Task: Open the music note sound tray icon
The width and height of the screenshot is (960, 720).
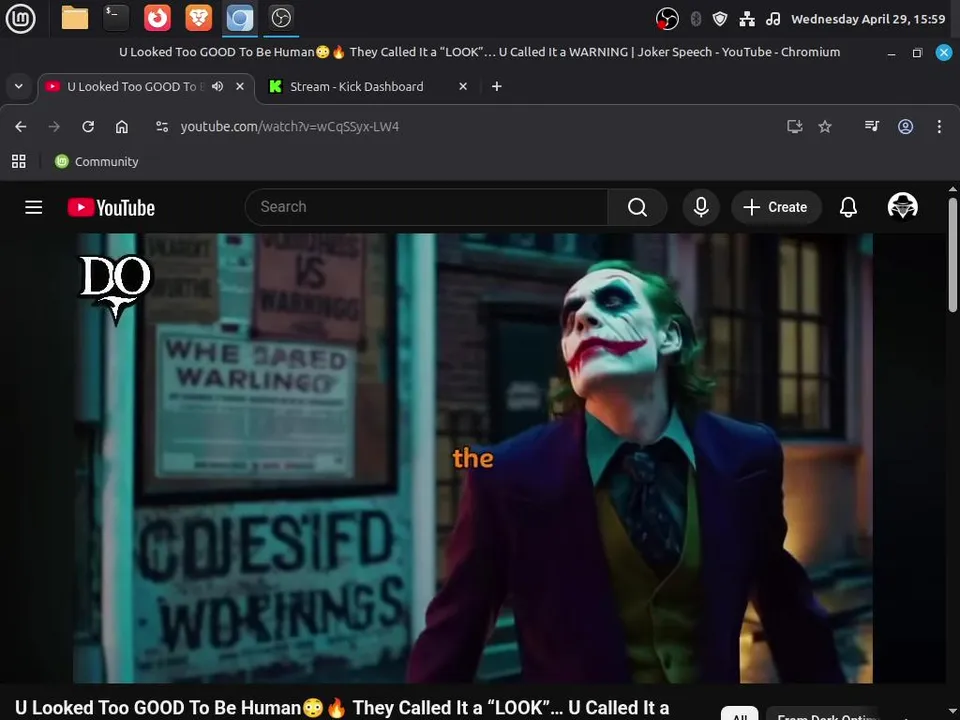Action: coord(773,19)
